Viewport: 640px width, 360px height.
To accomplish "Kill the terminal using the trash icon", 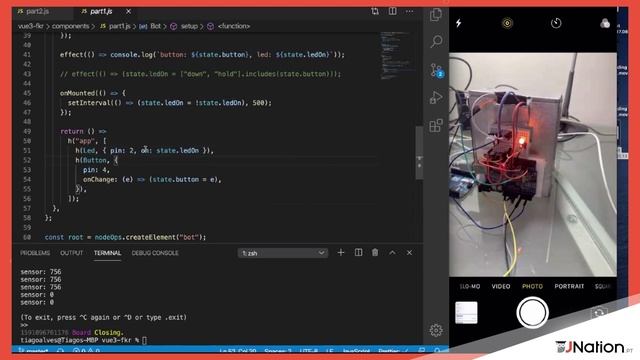I will (x=375, y=253).
